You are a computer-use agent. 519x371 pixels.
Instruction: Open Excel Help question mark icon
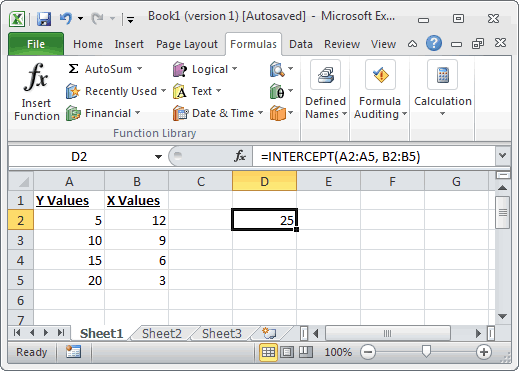click(x=434, y=43)
